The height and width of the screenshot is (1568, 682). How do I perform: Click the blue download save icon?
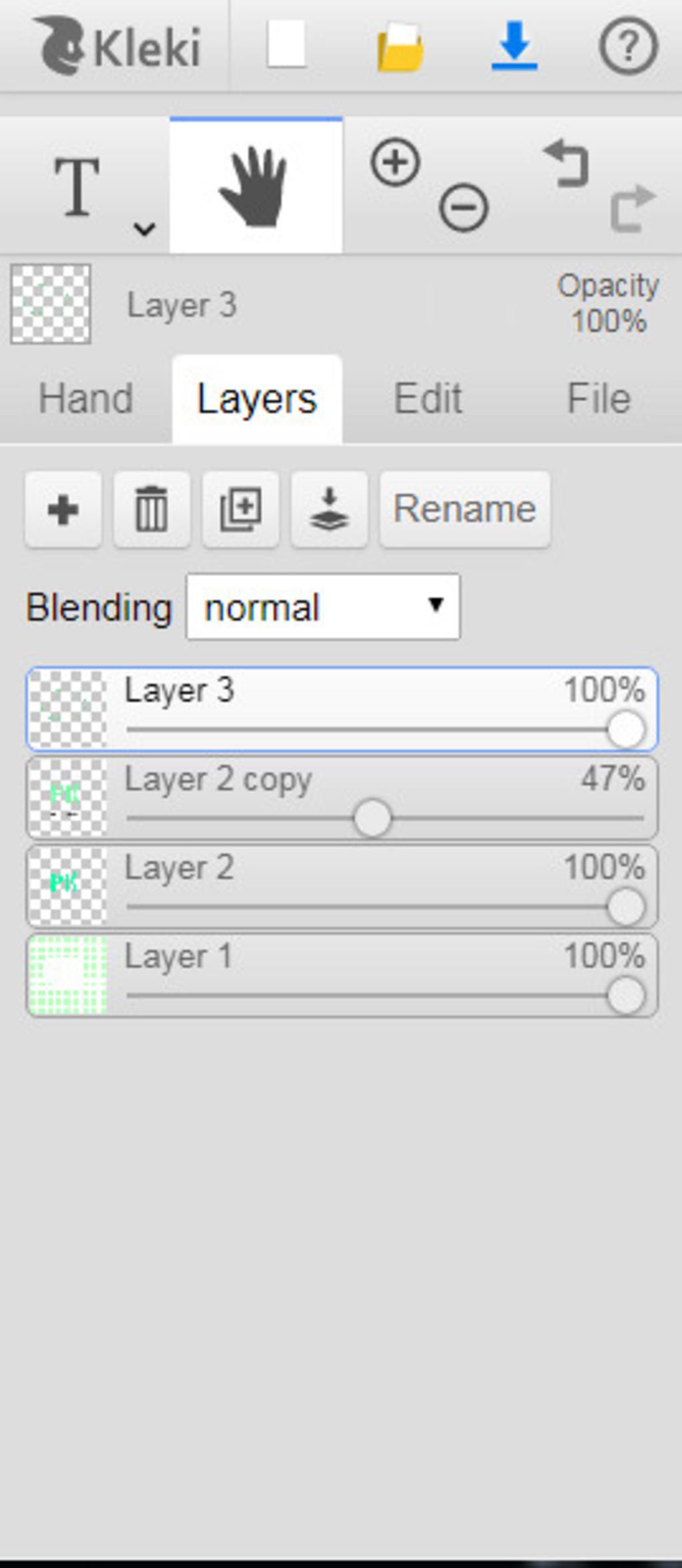pyautogui.click(x=514, y=46)
